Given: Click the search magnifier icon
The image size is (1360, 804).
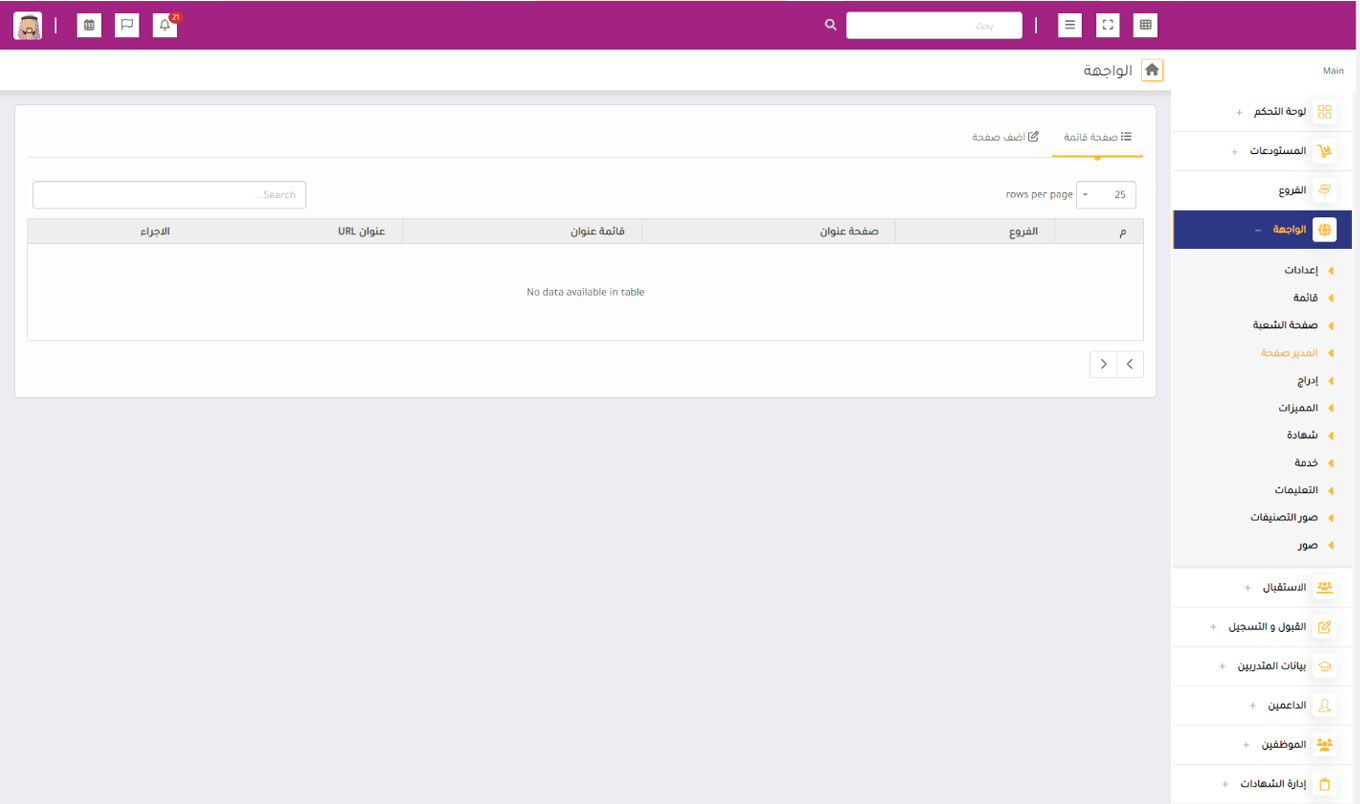Looking at the screenshot, I should [830, 26].
